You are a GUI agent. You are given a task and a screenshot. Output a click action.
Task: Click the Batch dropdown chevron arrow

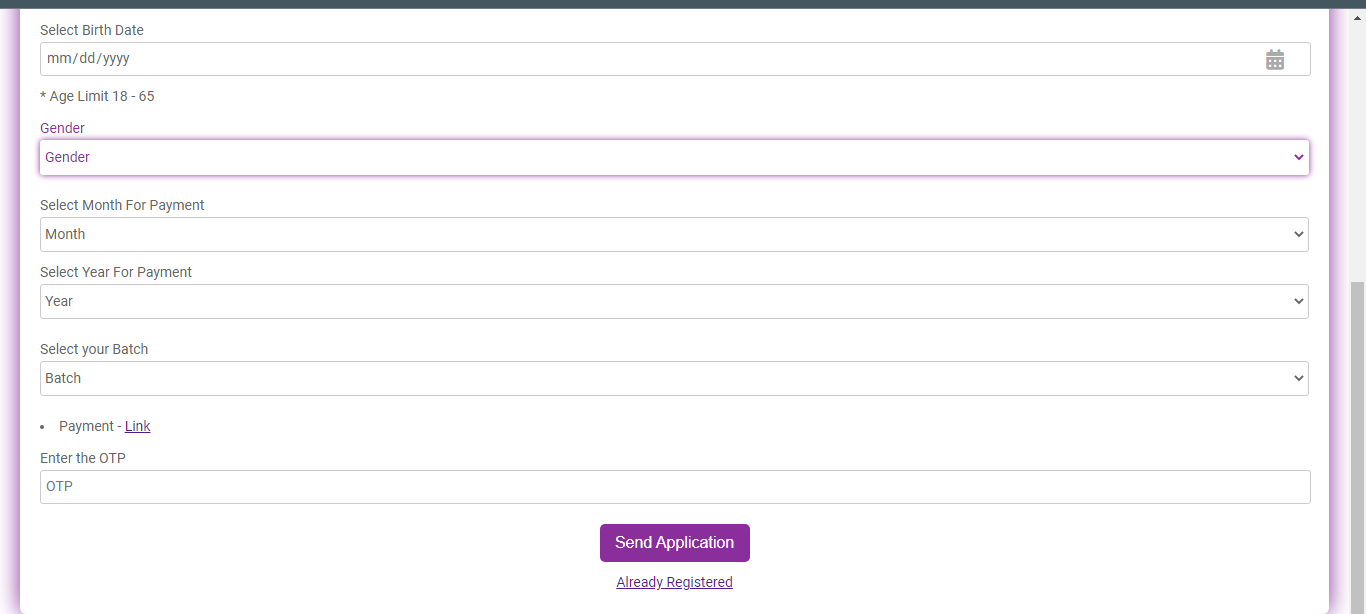[x=1297, y=378]
